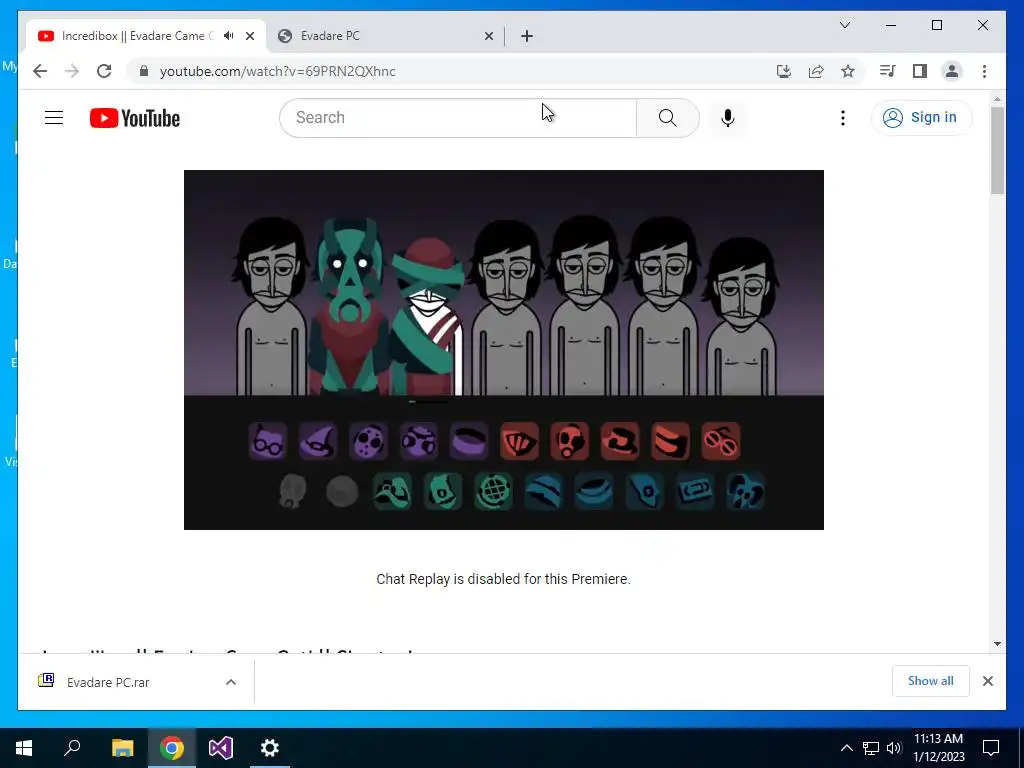Open YouTube settings three-dot menu
Viewport: 1024px width, 768px height.
[x=843, y=118]
